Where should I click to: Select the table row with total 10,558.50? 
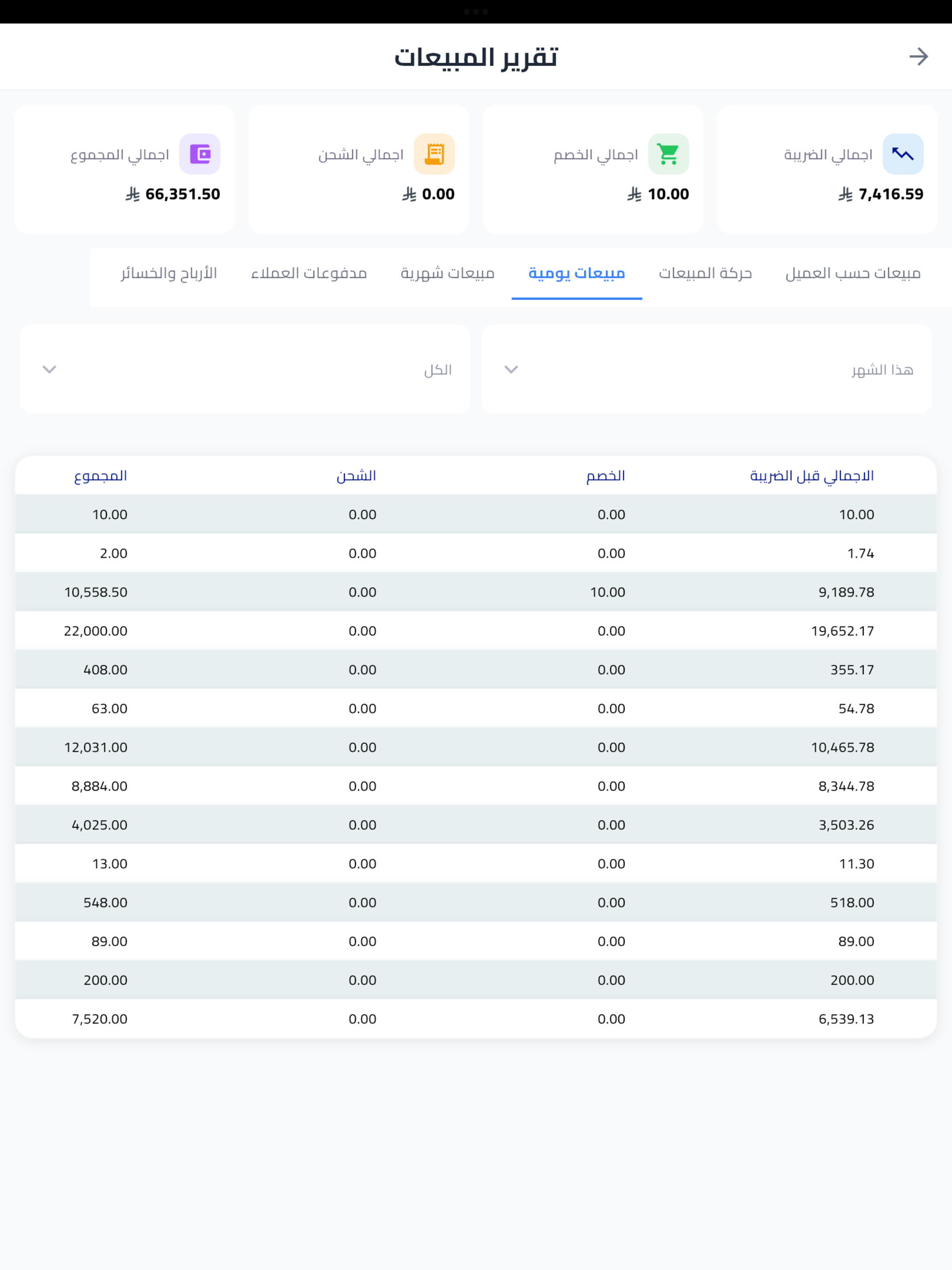point(476,592)
